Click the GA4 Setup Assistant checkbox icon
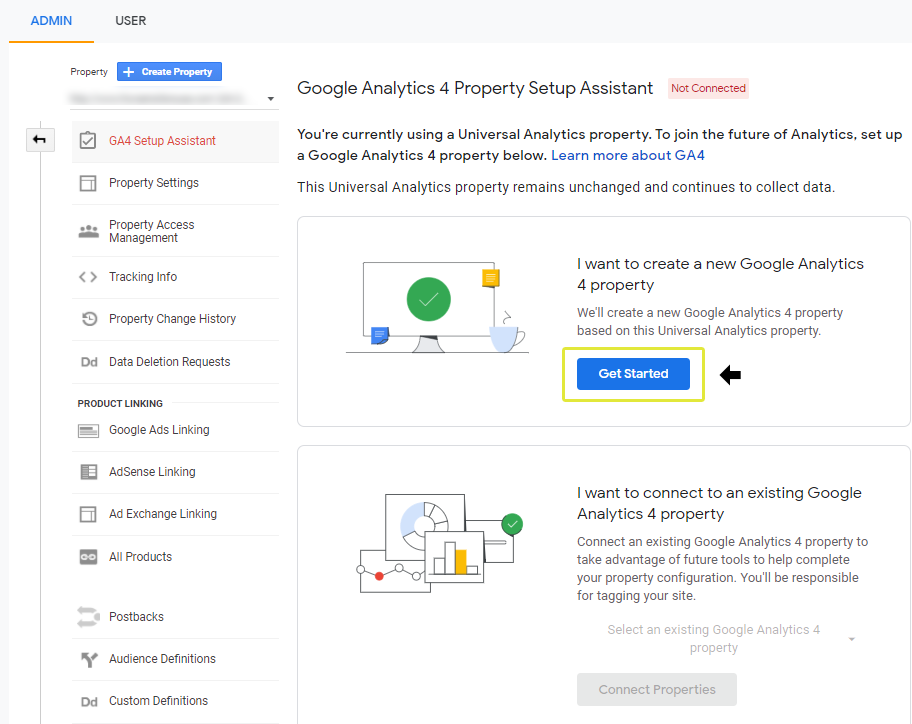Image resolution: width=912 pixels, height=724 pixels. coord(88,140)
